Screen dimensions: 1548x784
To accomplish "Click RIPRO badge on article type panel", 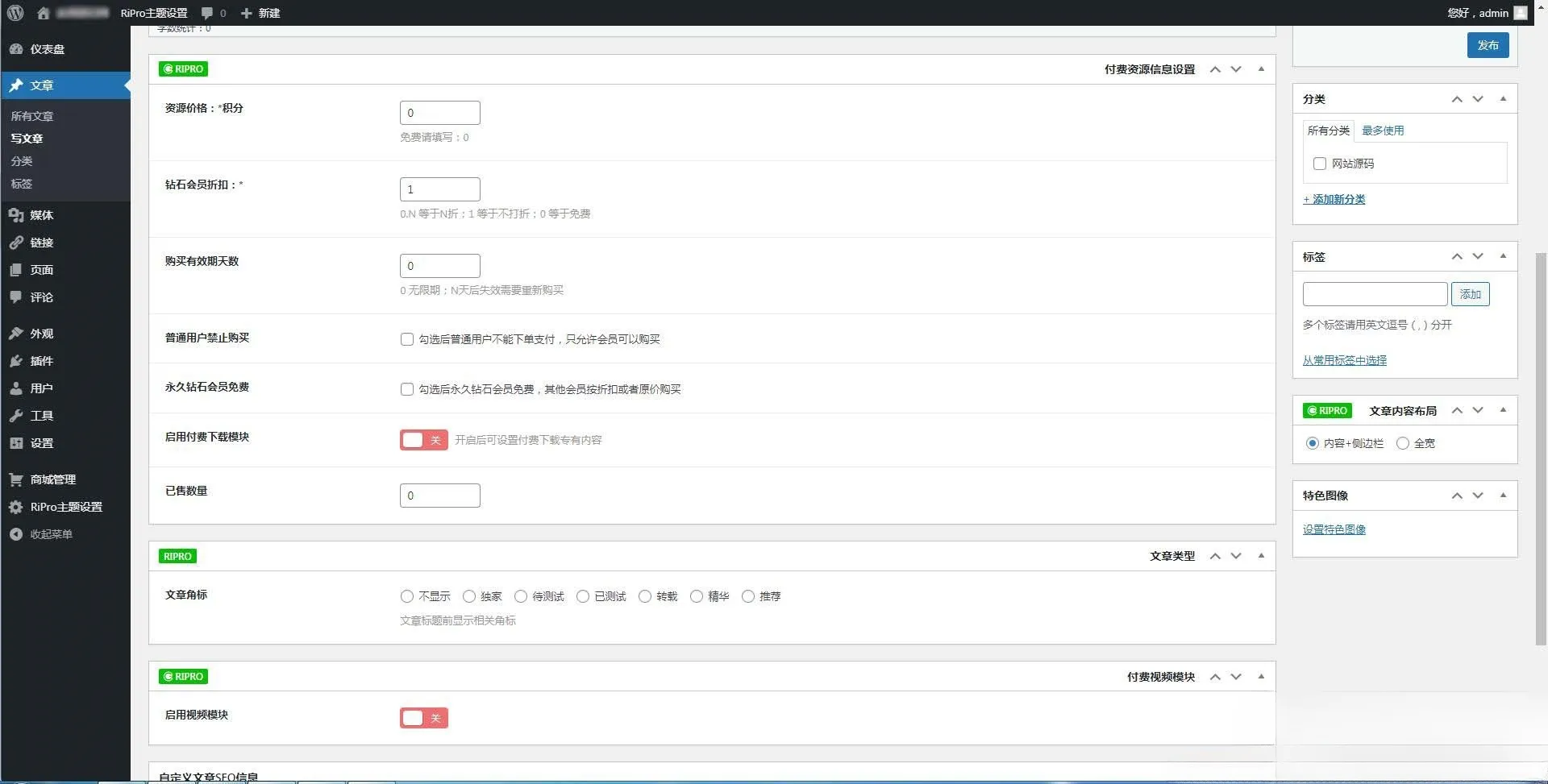I will (x=177, y=556).
